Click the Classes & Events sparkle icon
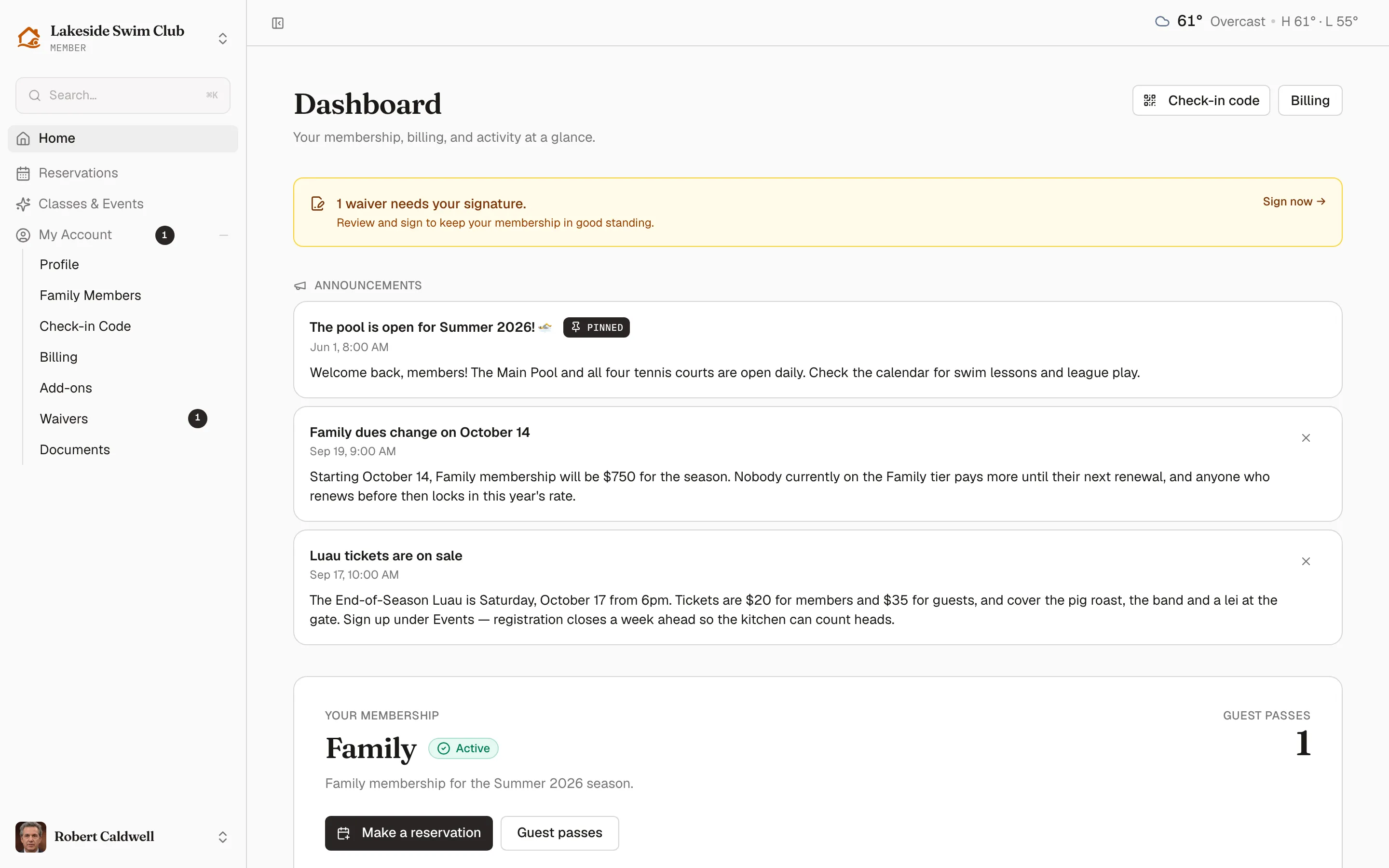The image size is (1389, 868). (x=23, y=204)
